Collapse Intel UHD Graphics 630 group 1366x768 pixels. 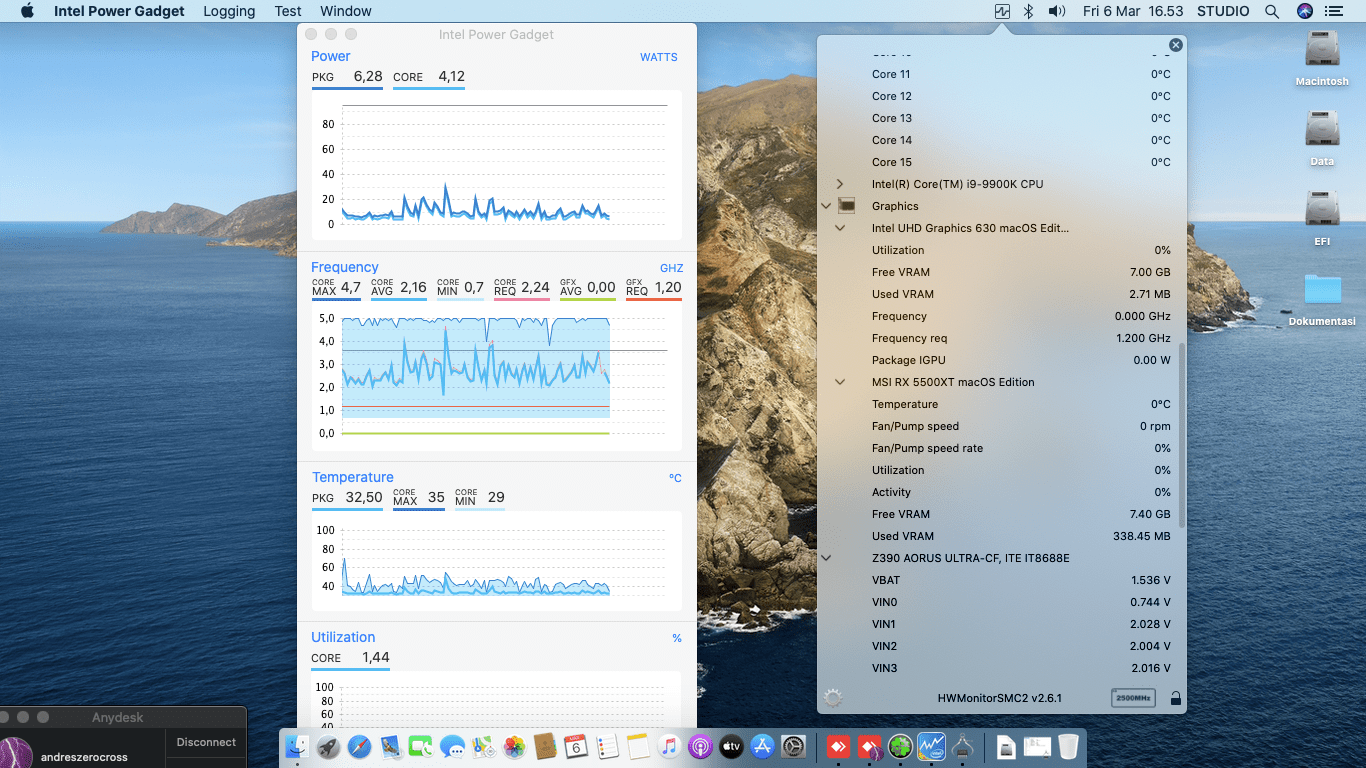click(x=839, y=228)
